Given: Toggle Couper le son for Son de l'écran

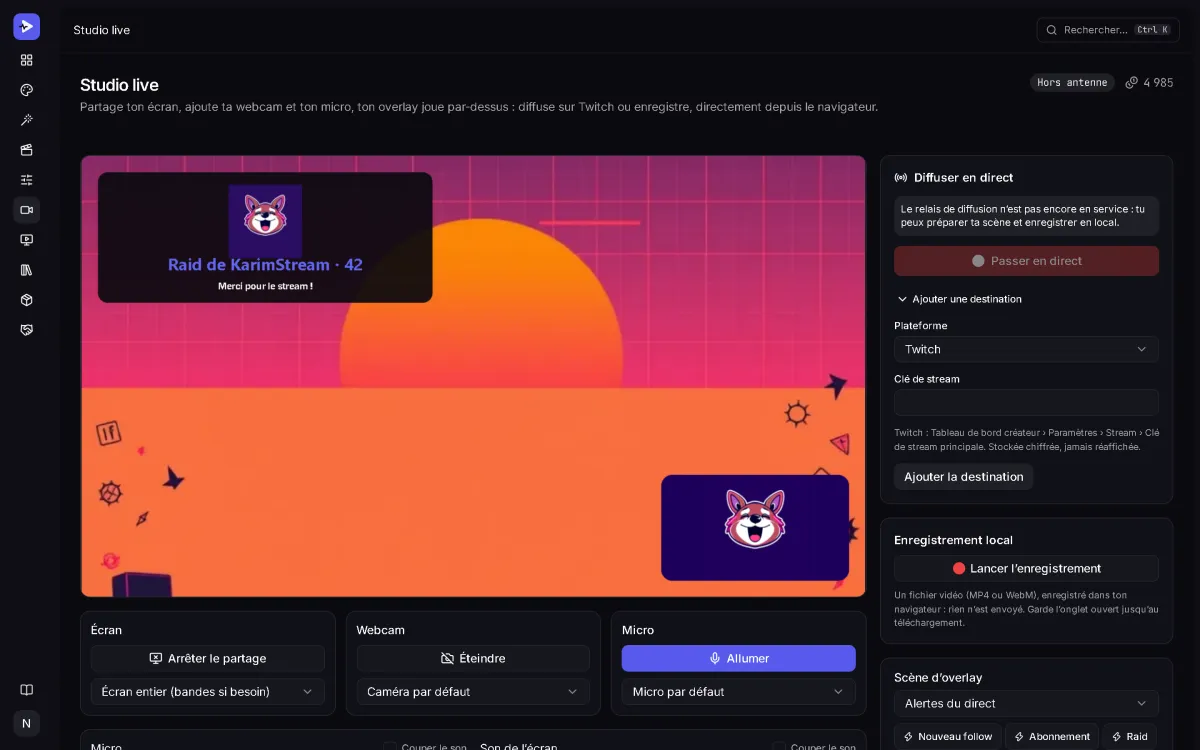Looking at the screenshot, I should coord(779,747).
